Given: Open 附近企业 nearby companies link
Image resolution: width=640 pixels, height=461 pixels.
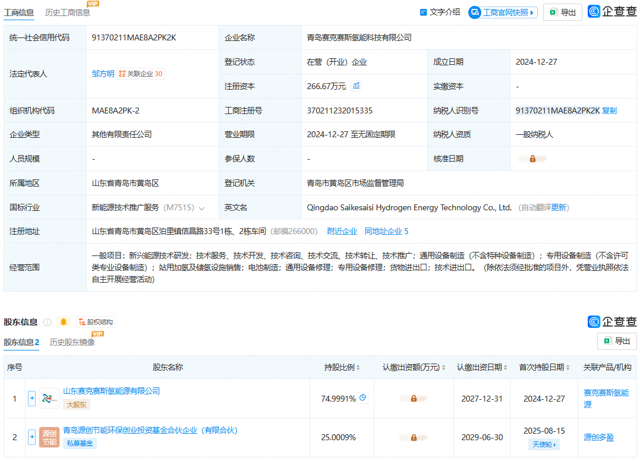Looking at the screenshot, I should click(x=342, y=232).
